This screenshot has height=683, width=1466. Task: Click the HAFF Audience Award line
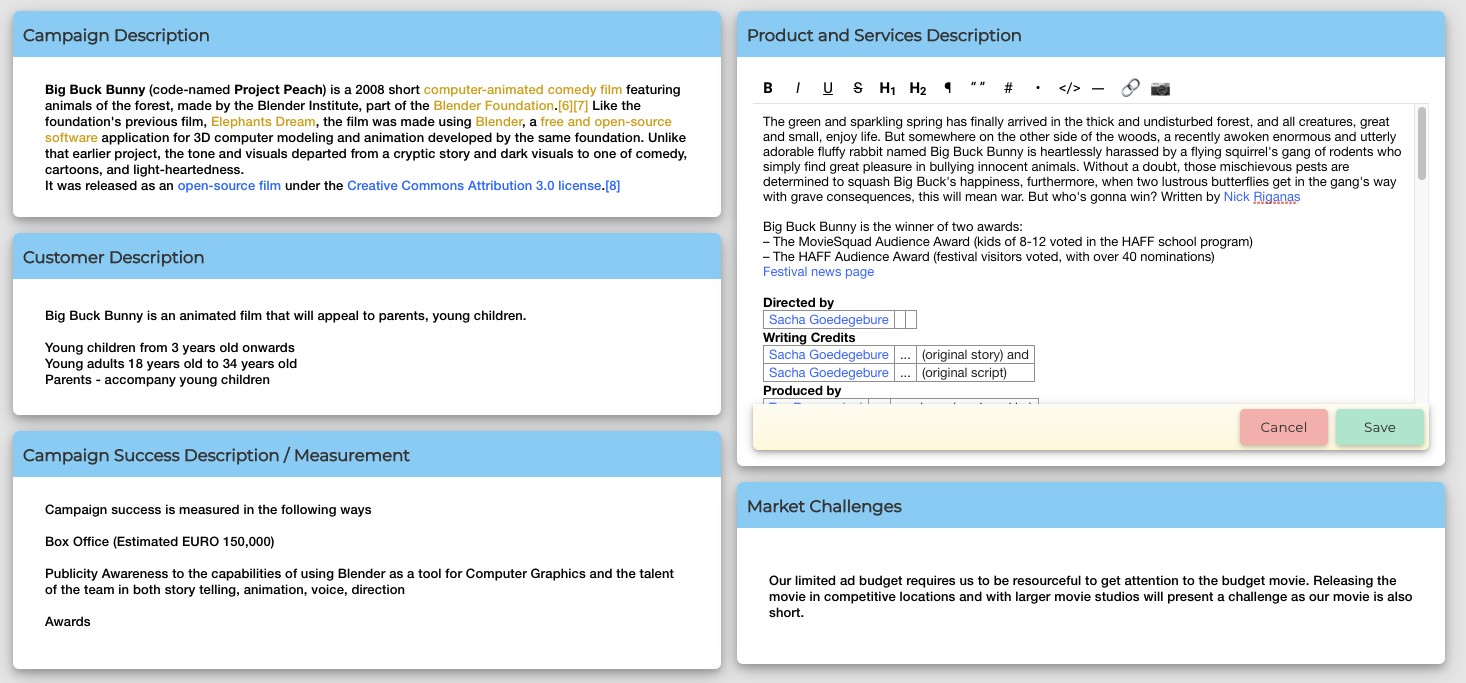[989, 257]
